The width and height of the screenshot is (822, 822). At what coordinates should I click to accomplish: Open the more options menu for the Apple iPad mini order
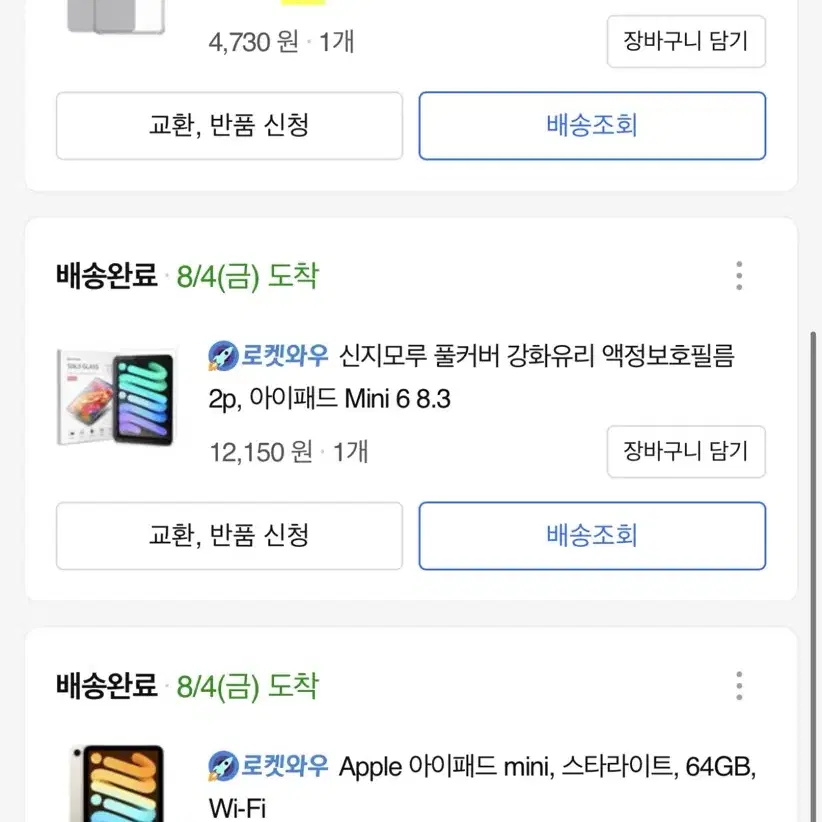click(x=739, y=685)
